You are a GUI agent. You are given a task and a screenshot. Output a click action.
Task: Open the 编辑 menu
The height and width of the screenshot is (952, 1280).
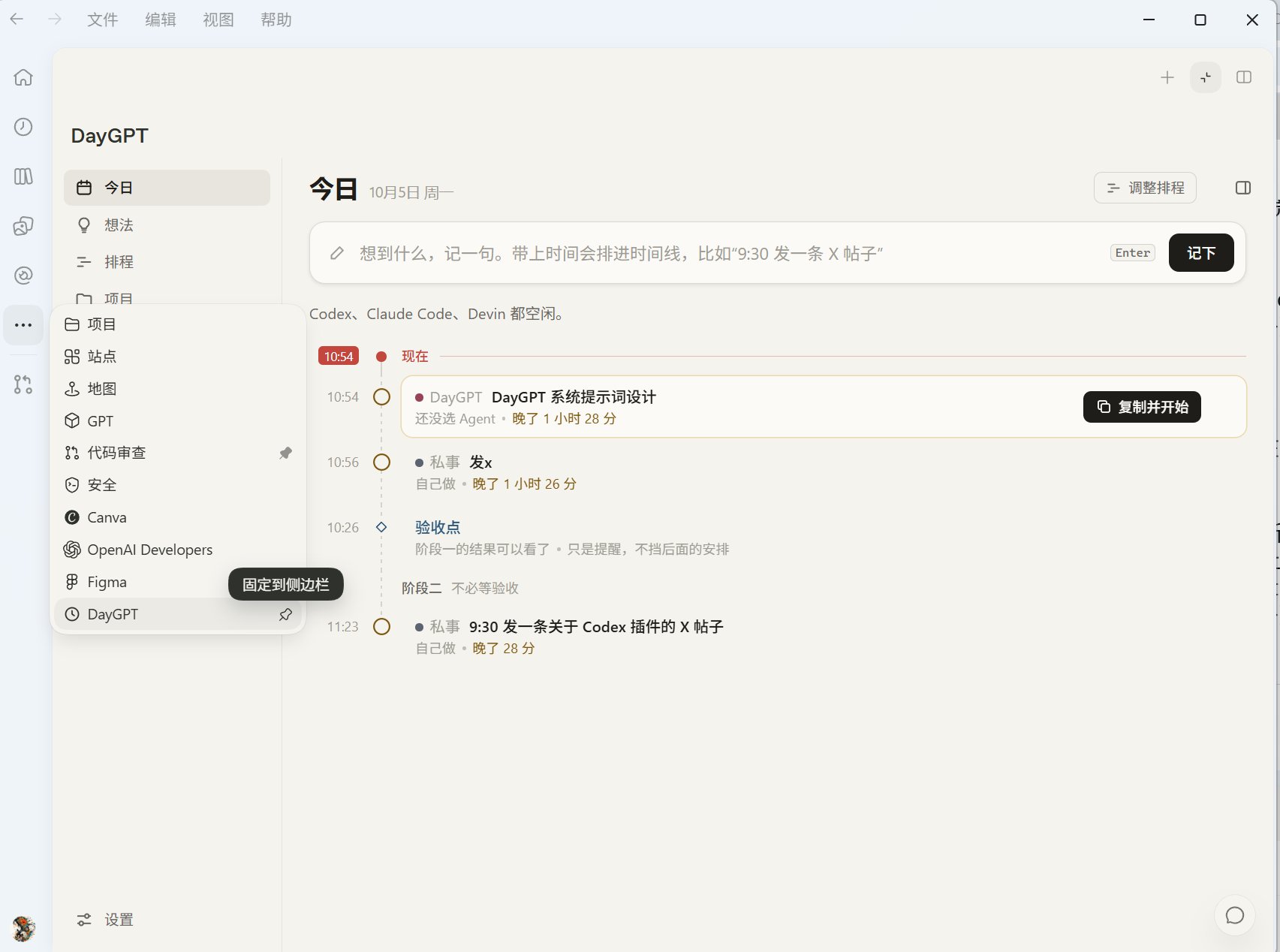[160, 20]
